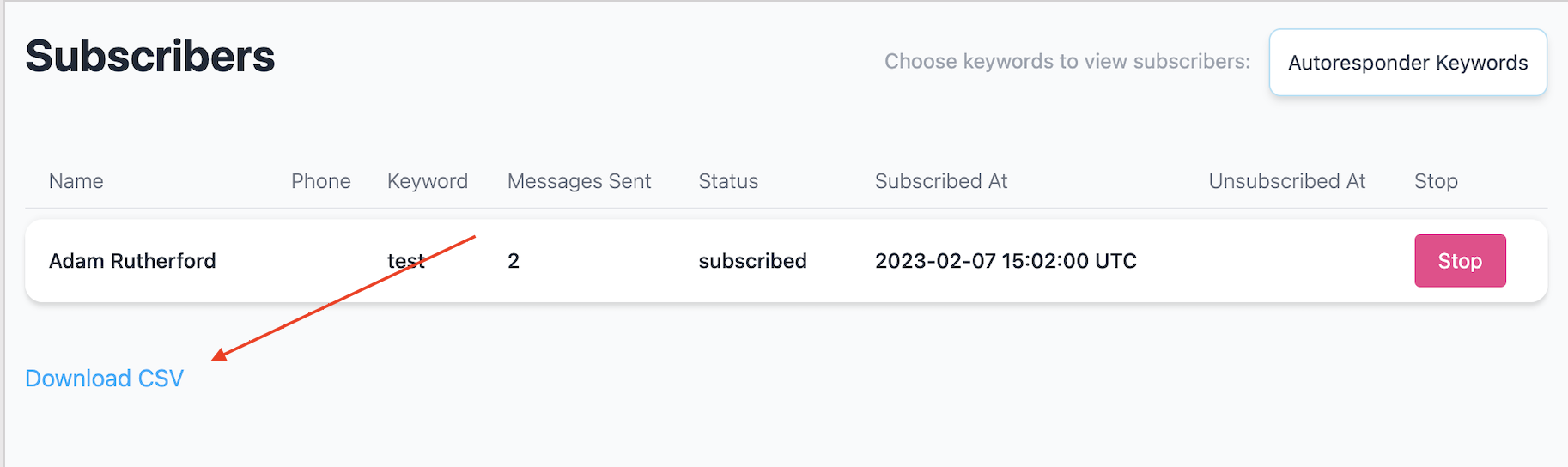Viewport: 1568px width, 467px height.
Task: Click the empty Unsubscribed At cell for Adam Rutherford
Action: tap(1286, 261)
